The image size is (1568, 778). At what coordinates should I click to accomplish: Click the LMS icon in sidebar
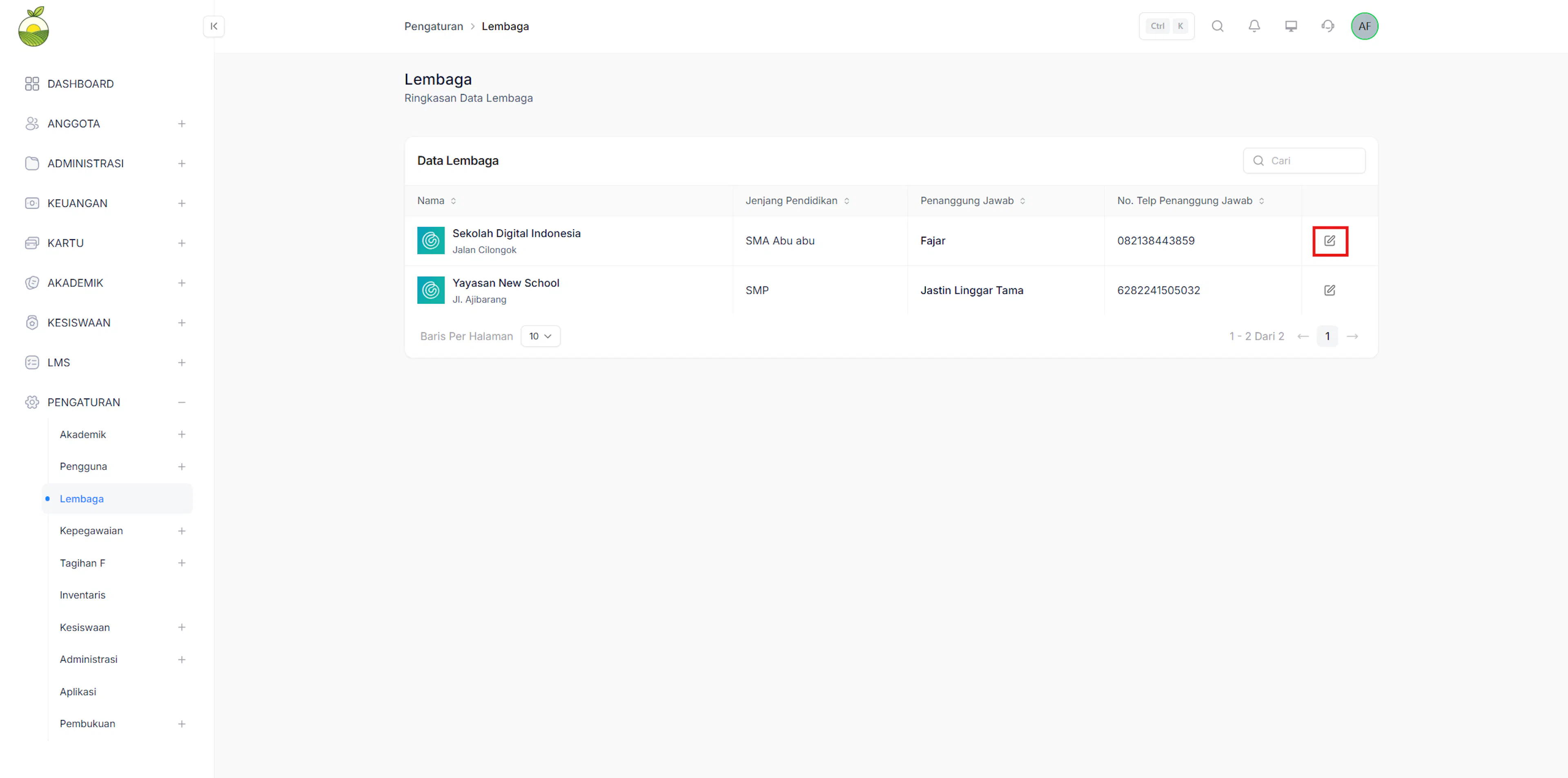[x=32, y=362]
